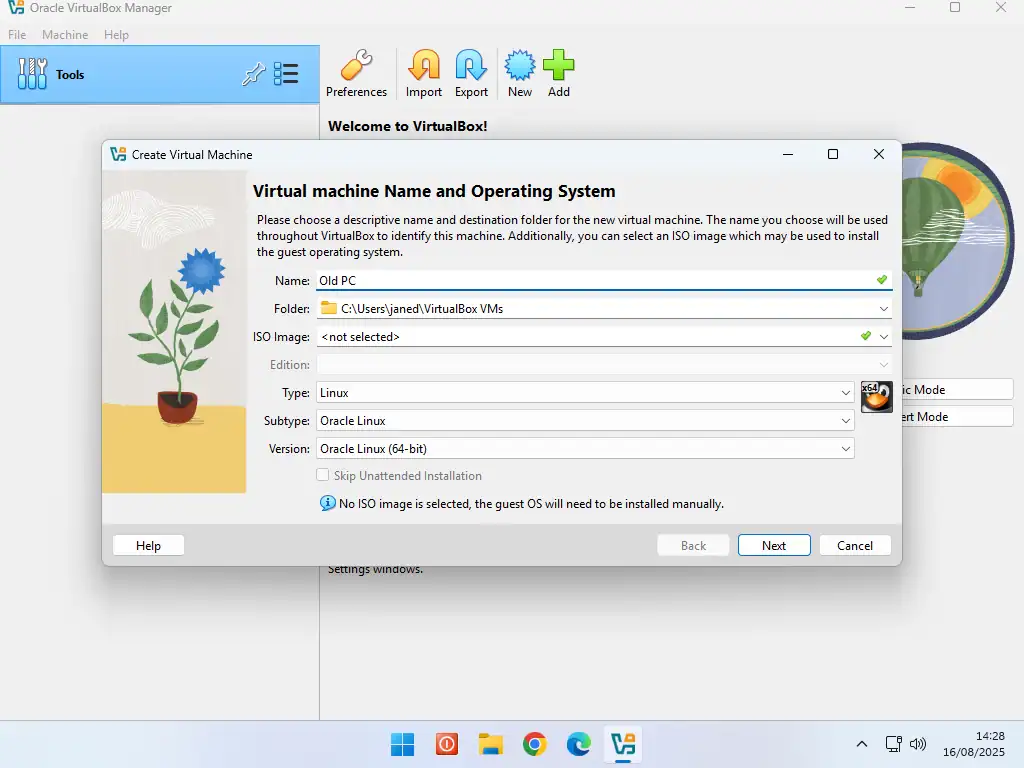
Task: Open the Machine menu
Action: [65, 35]
